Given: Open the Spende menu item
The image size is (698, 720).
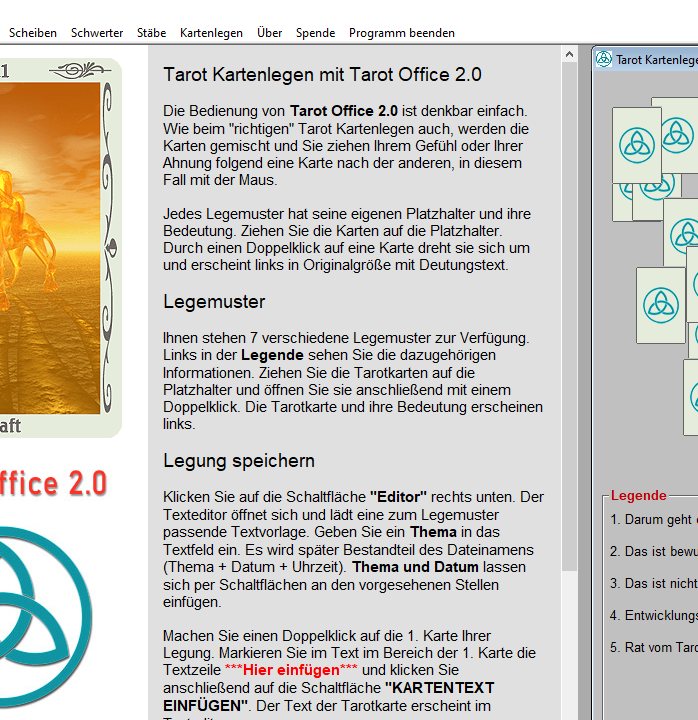Looking at the screenshot, I should (x=315, y=33).
